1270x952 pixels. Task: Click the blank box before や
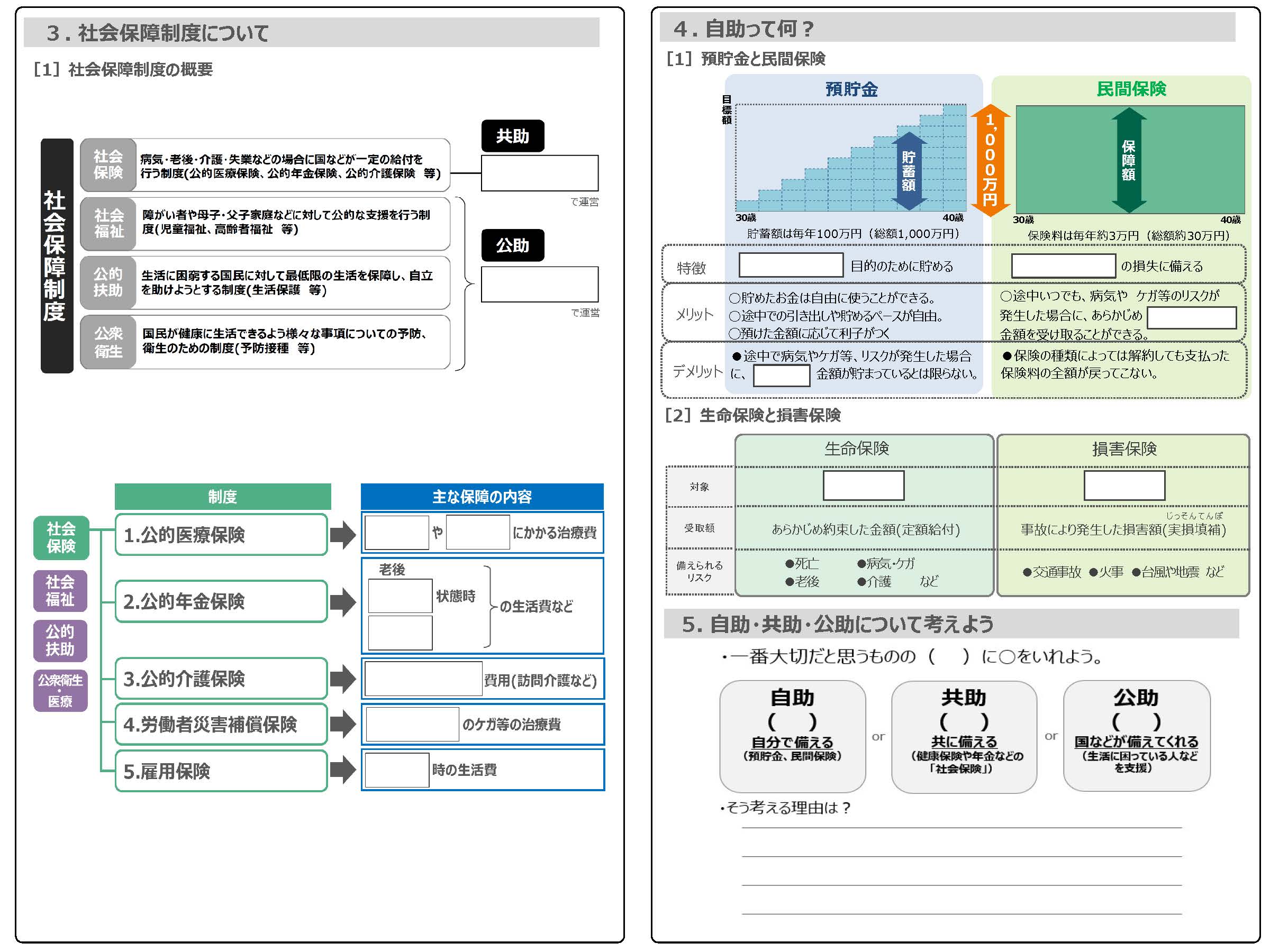click(397, 533)
